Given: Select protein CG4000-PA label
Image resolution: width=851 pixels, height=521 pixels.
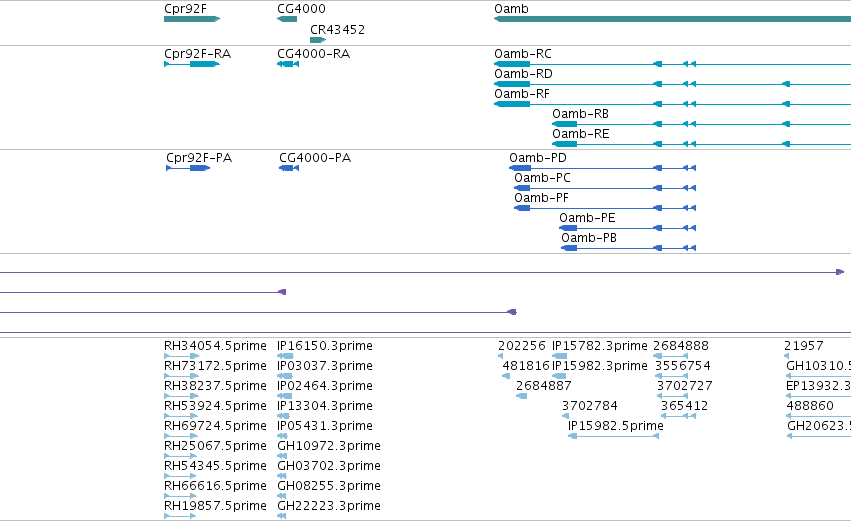Looking at the screenshot, I should click(x=315, y=158).
